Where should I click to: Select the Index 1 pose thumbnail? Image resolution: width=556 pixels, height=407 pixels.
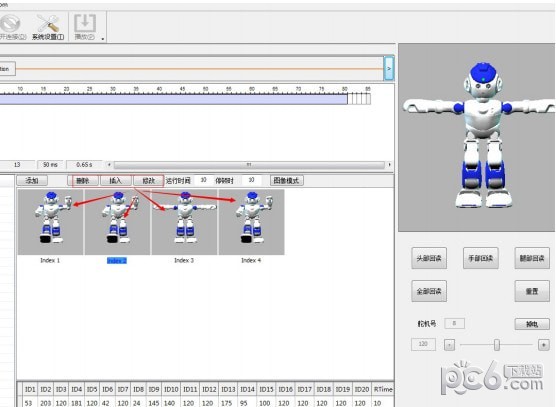(x=50, y=222)
